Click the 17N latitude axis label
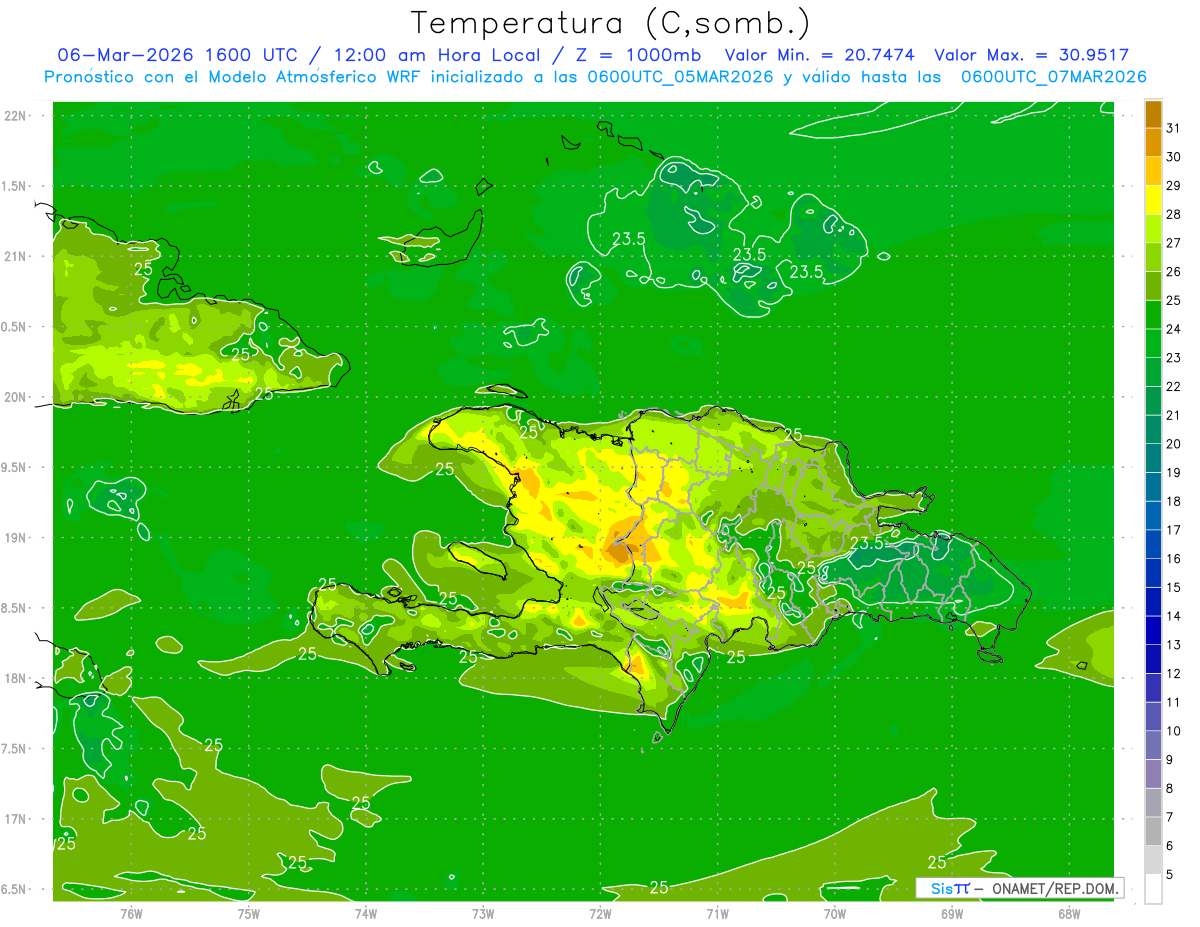This screenshot has width=1200, height=927. (x=14, y=819)
